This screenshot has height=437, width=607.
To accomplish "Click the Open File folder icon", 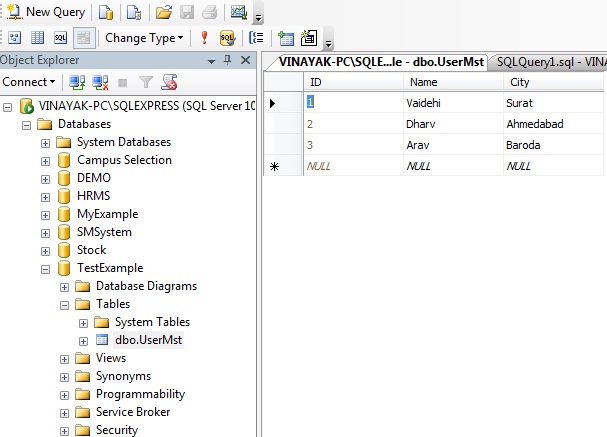I will click(x=164, y=12).
